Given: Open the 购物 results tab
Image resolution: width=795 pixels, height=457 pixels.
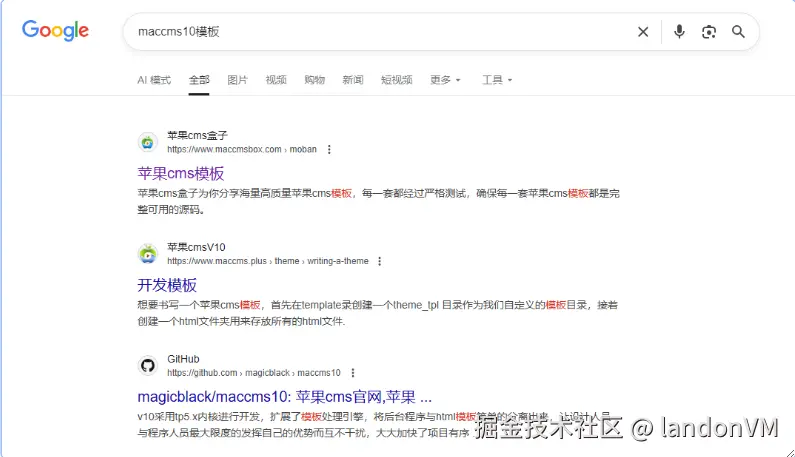Looking at the screenshot, I should coord(314,80).
